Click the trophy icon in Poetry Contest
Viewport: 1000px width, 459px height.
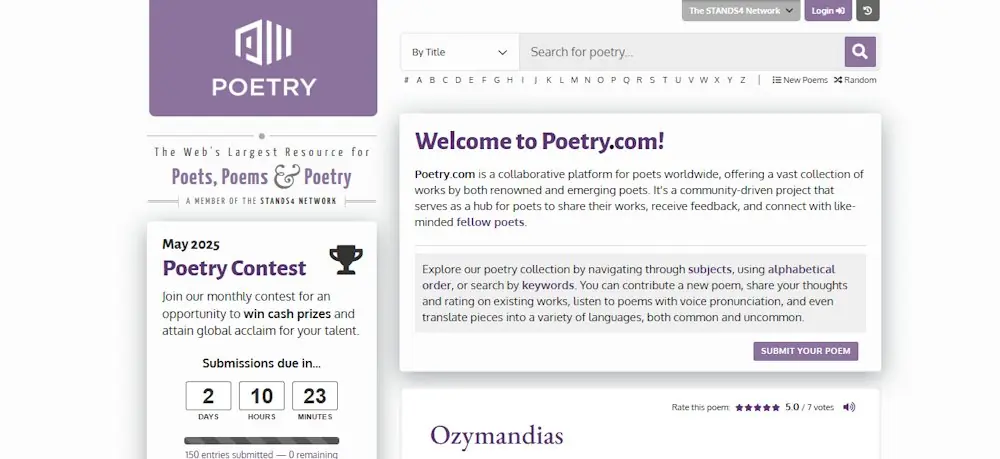346,259
